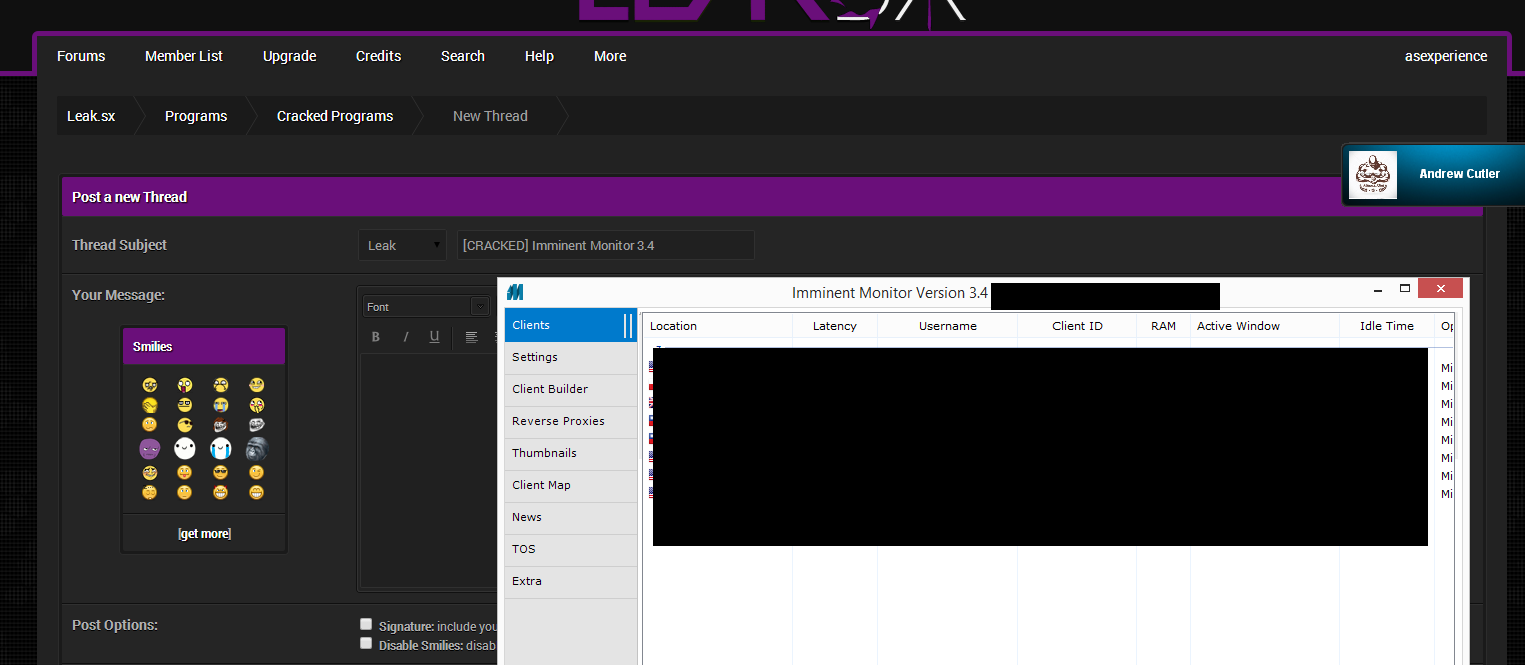The width and height of the screenshot is (1525, 665).
Task: Select Clients tab in Imminent Monitor
Action: click(x=570, y=325)
